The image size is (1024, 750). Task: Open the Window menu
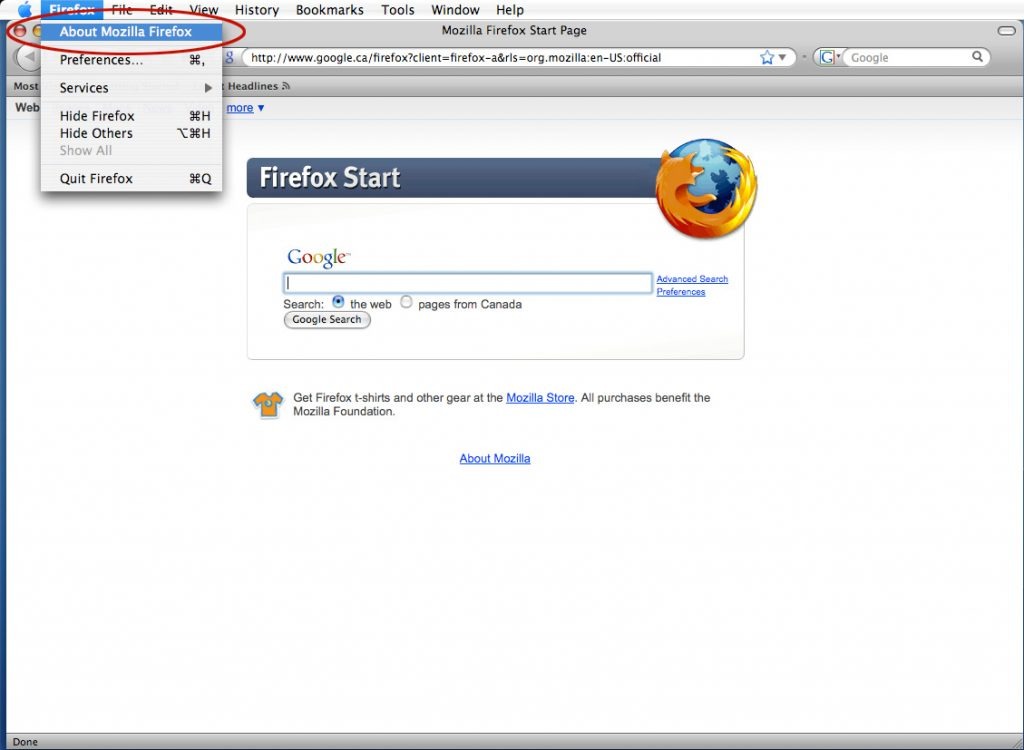tap(455, 10)
